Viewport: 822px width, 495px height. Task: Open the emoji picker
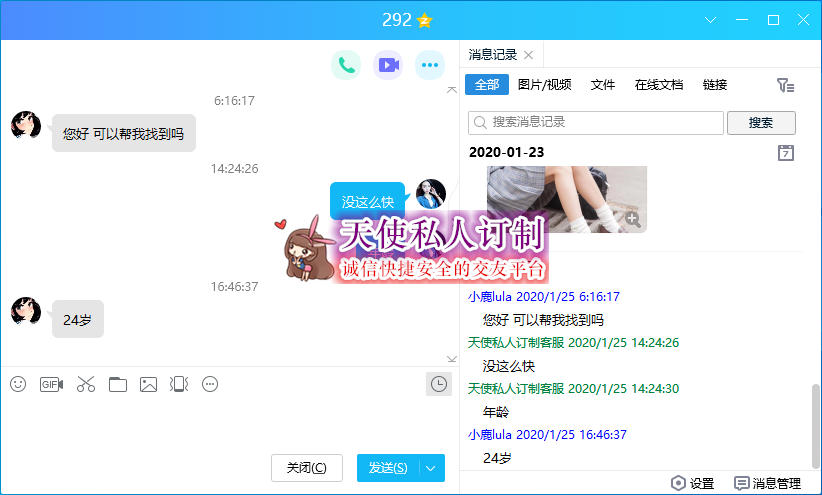[x=18, y=384]
